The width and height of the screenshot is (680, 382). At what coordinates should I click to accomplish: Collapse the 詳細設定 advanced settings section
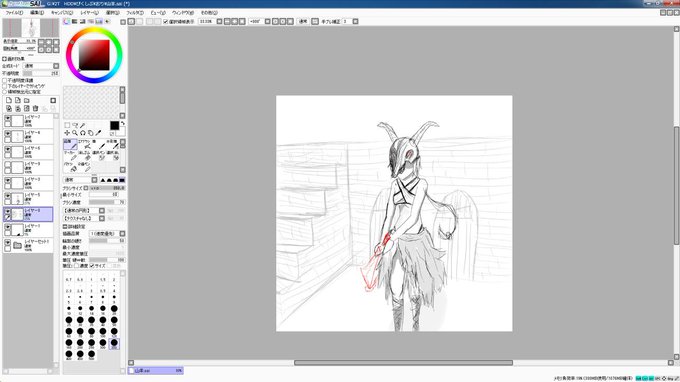(x=65, y=227)
